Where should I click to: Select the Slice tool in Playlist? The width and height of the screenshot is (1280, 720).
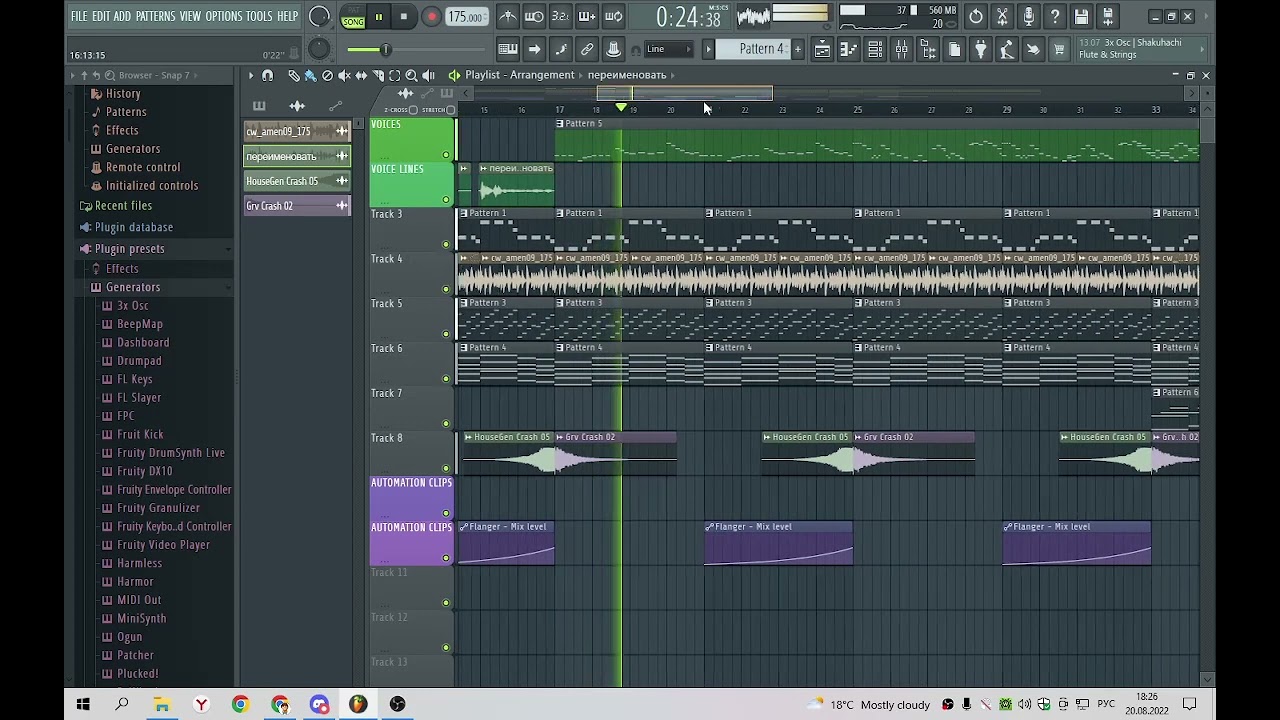pos(378,75)
